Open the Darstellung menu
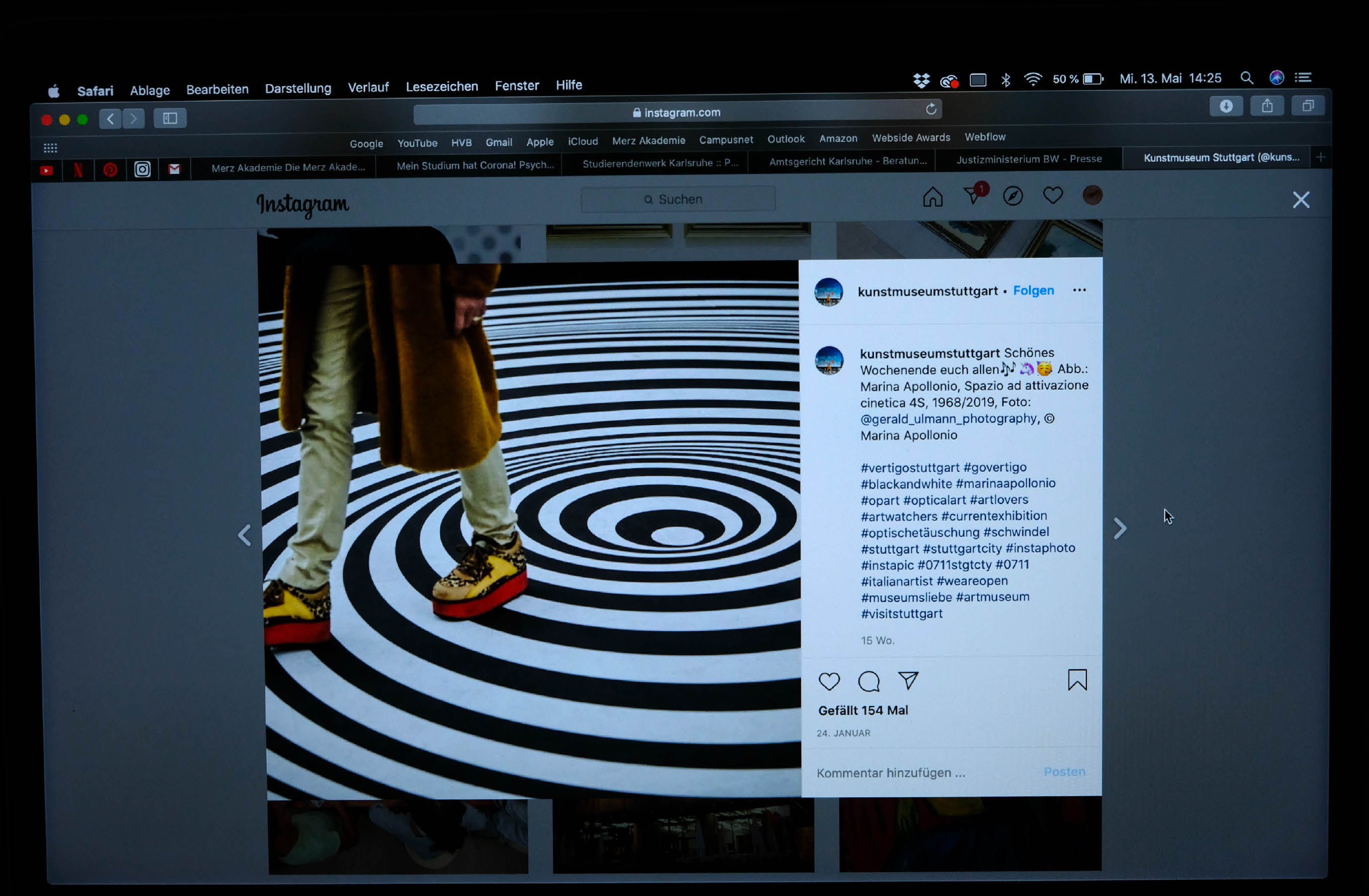 point(298,88)
